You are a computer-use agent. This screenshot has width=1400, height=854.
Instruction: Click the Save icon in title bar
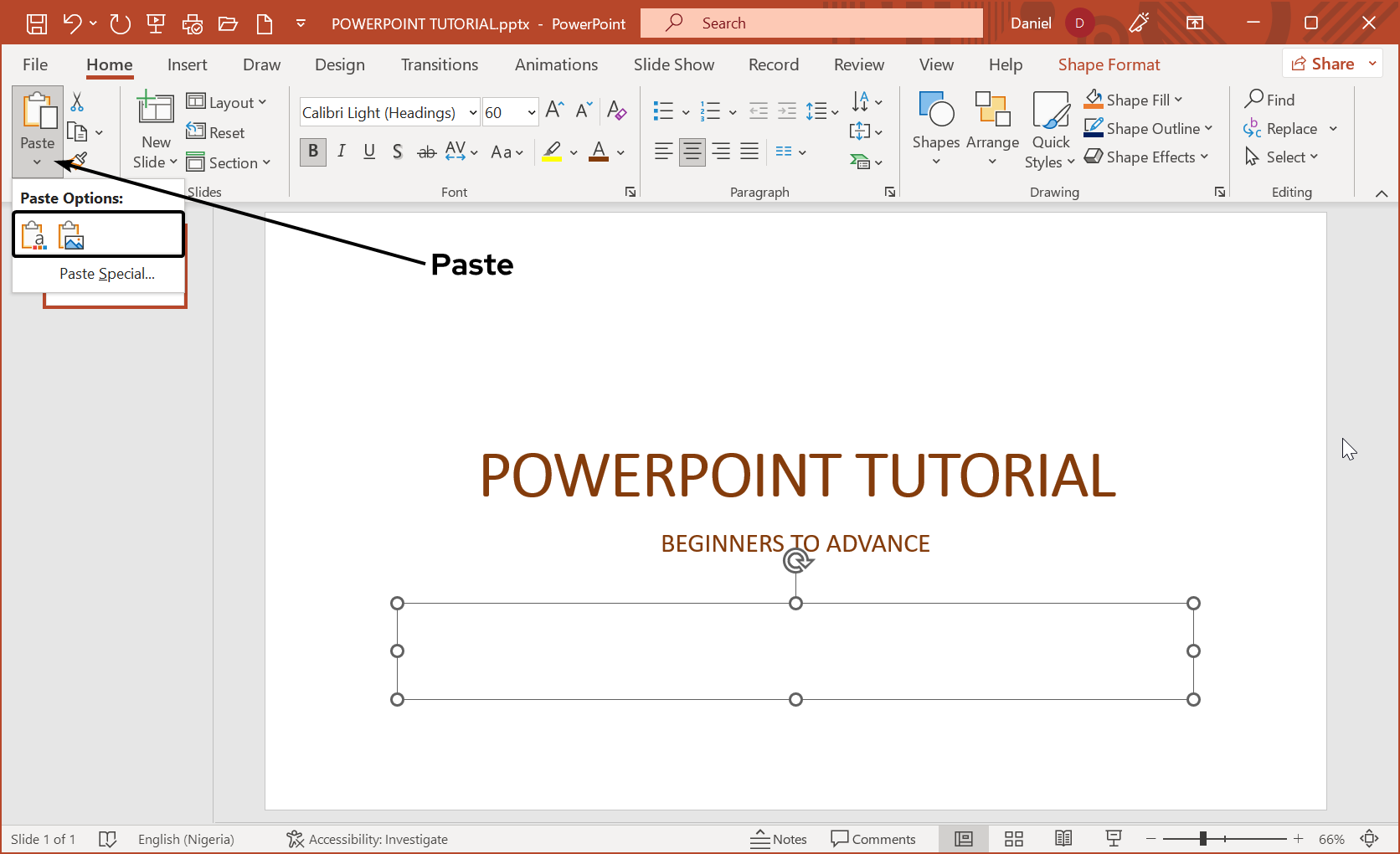coord(37,23)
